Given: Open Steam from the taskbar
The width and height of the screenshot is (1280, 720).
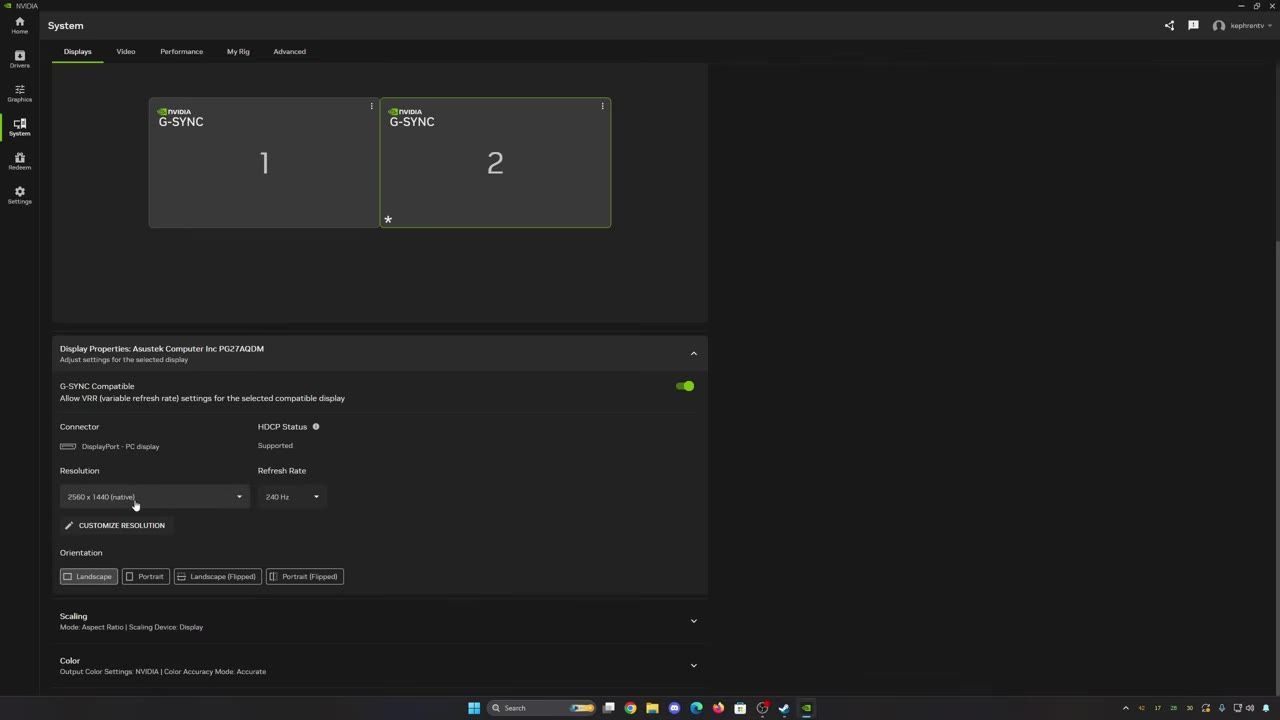Looking at the screenshot, I should [784, 708].
